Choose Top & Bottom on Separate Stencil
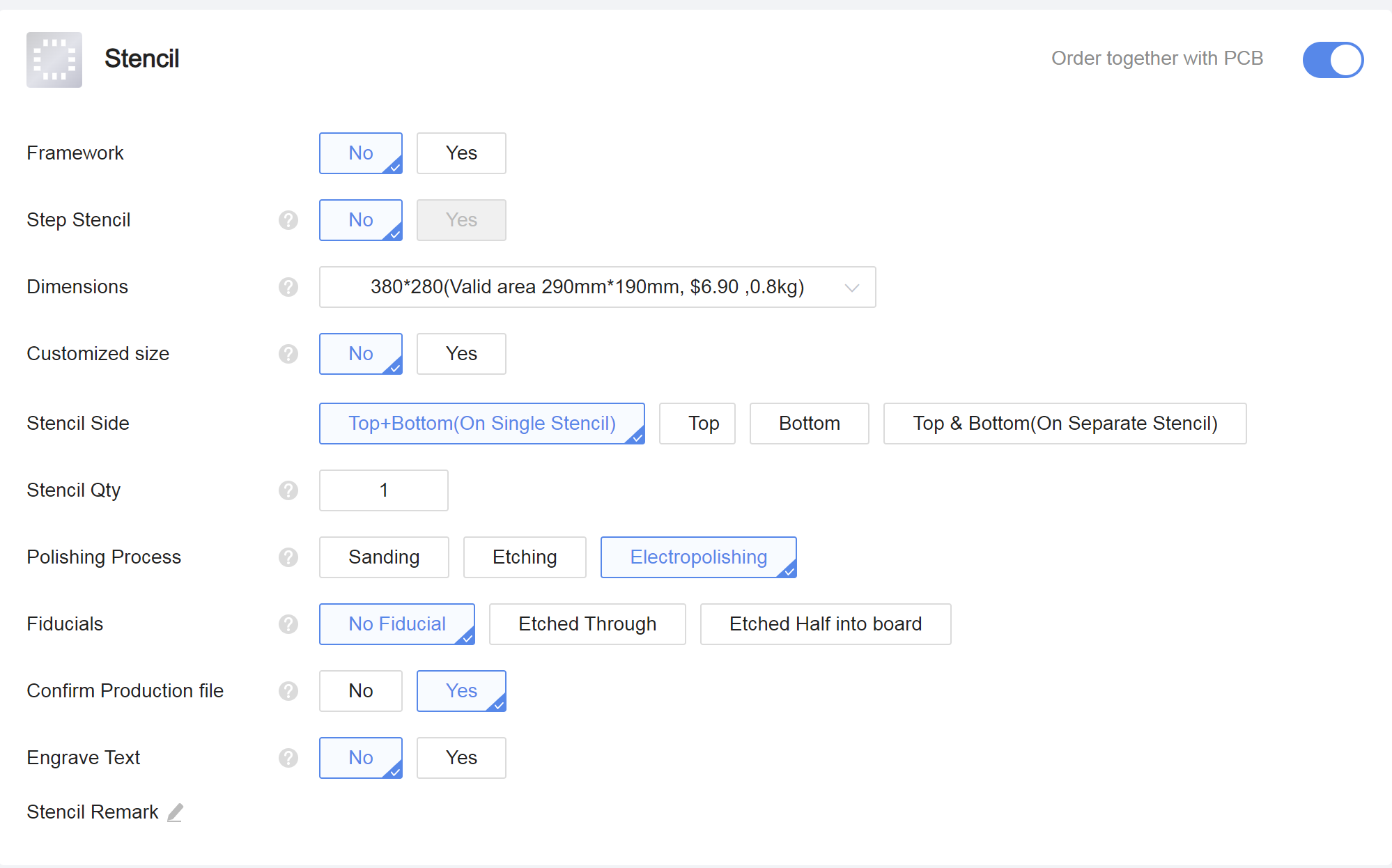Viewport: 1392px width, 868px height. point(1065,424)
